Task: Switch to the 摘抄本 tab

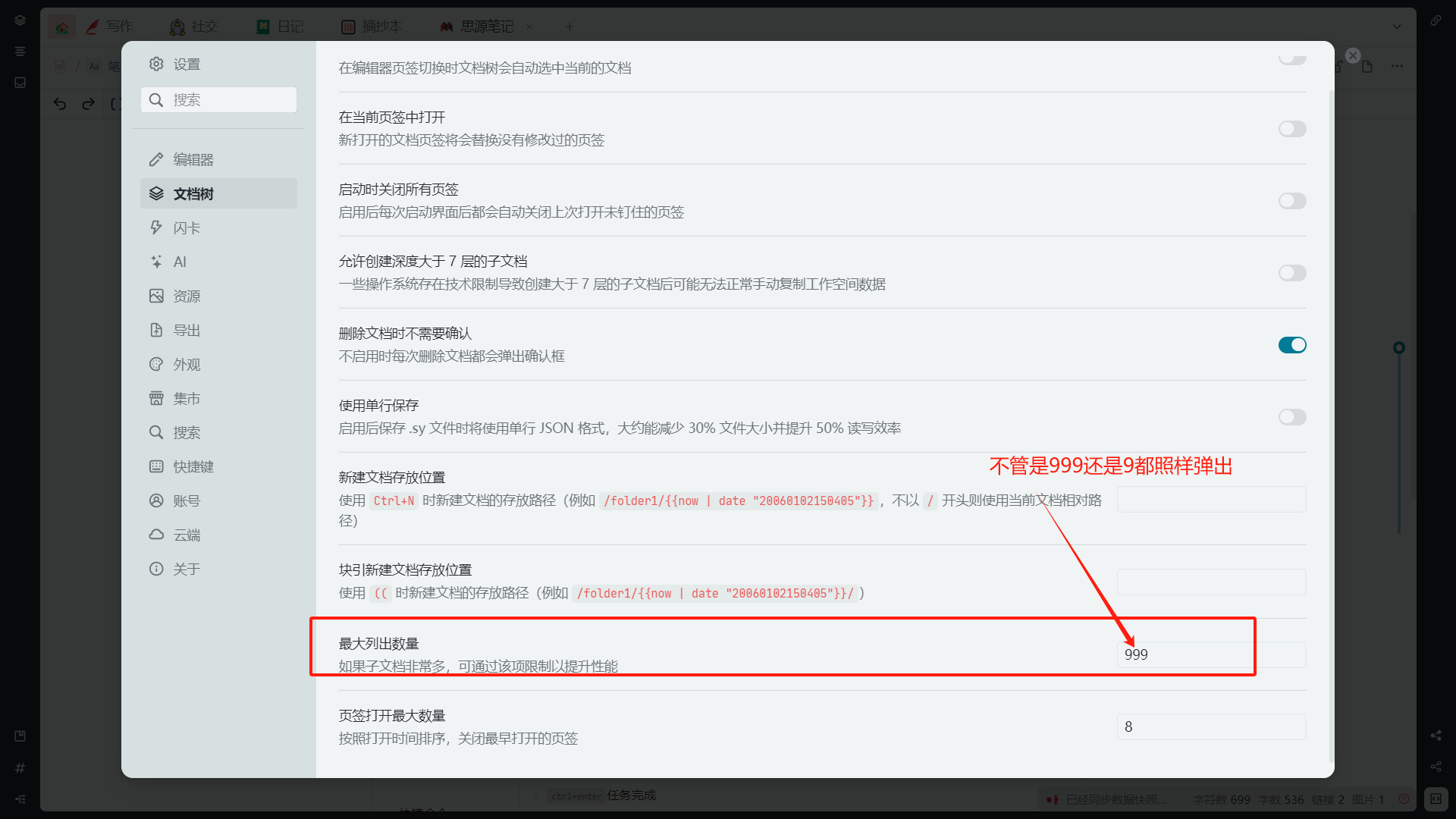Action: pyautogui.click(x=372, y=27)
